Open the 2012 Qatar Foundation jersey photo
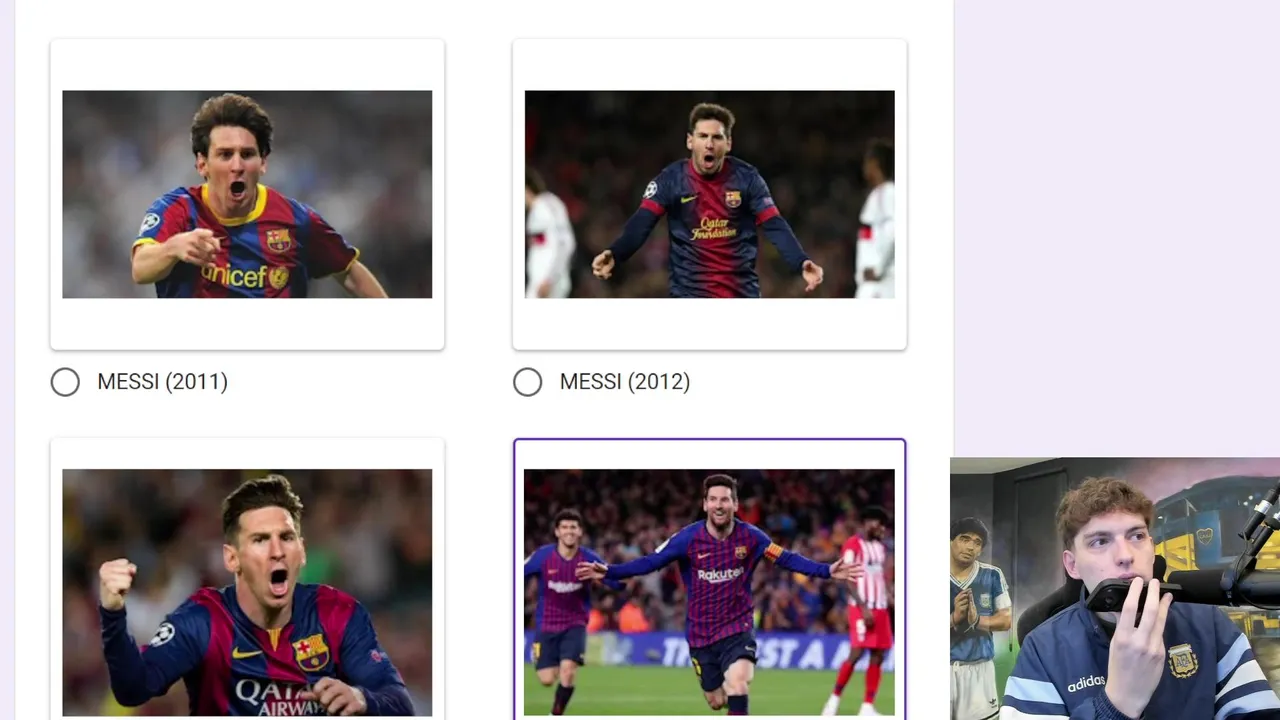Screen dimensions: 1280x720 (x=710, y=194)
